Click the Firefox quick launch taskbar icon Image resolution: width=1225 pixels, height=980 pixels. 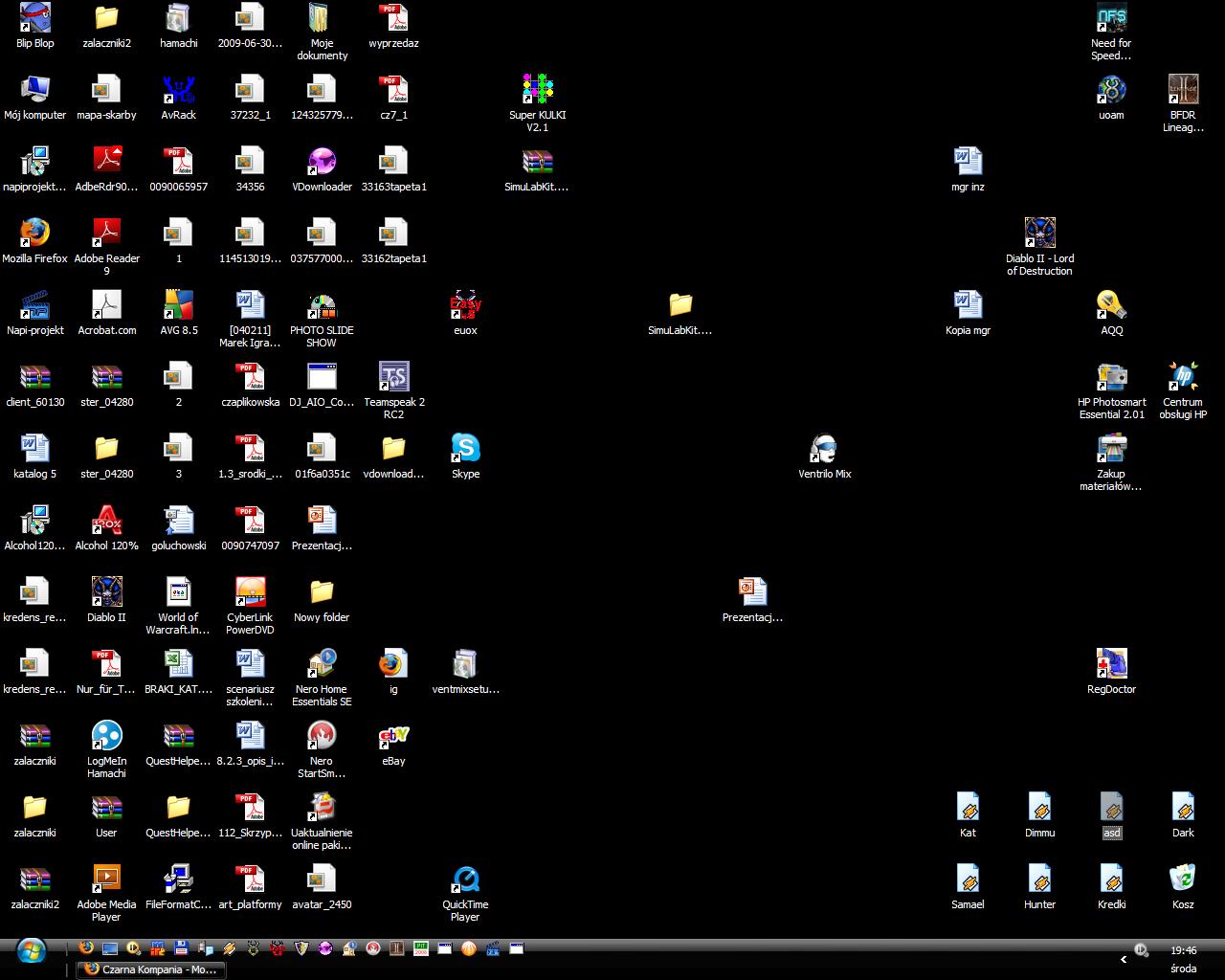coord(86,948)
